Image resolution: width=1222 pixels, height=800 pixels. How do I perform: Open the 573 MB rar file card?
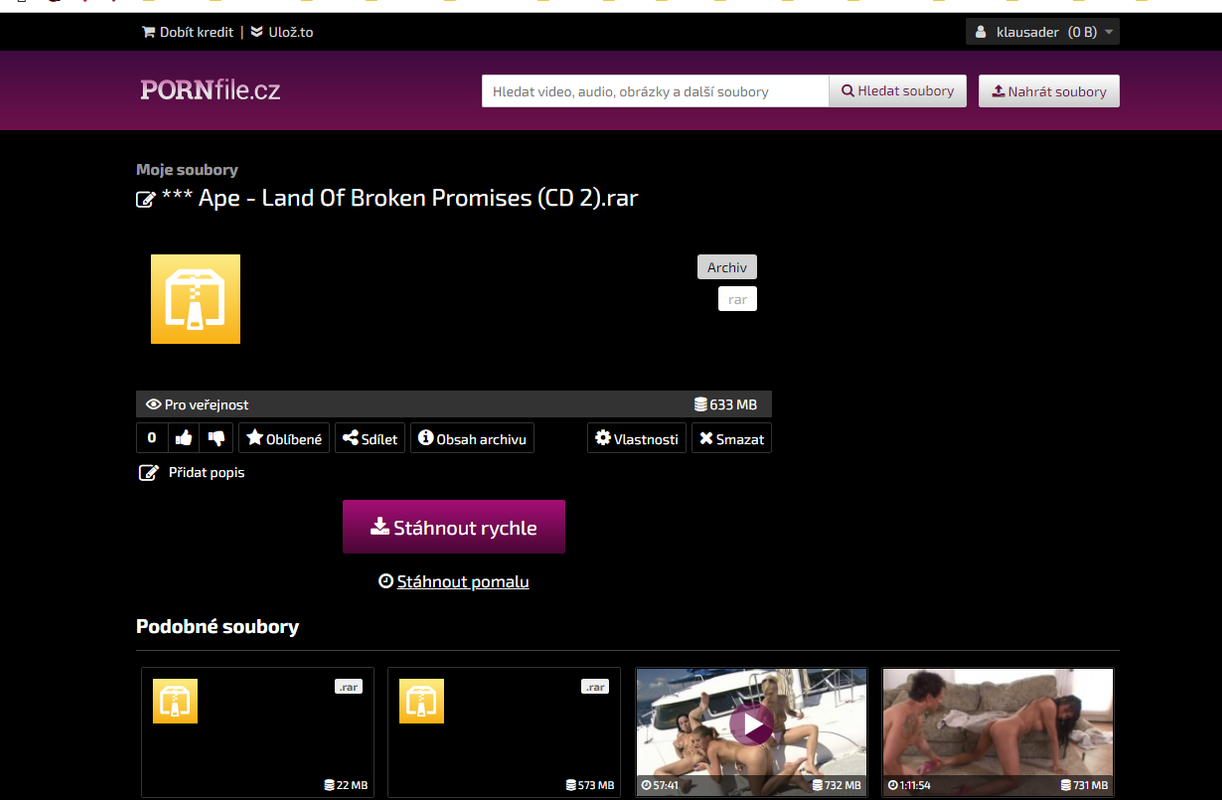pyautogui.click(x=504, y=732)
